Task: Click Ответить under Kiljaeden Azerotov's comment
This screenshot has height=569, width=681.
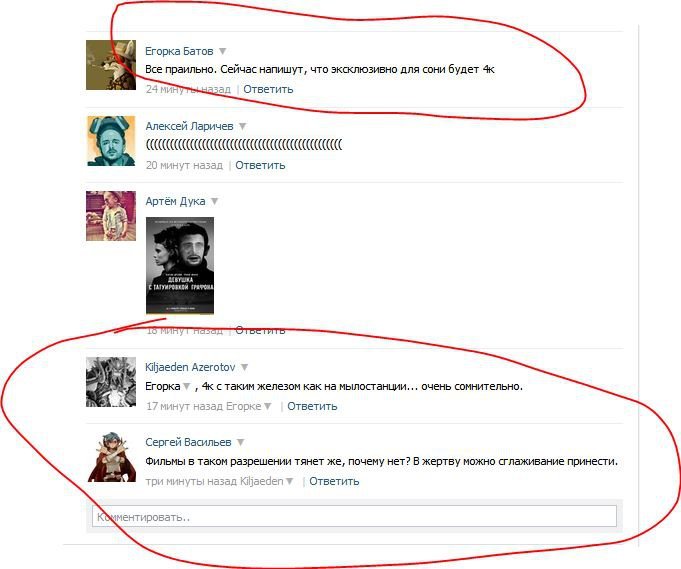Action: [x=312, y=407]
